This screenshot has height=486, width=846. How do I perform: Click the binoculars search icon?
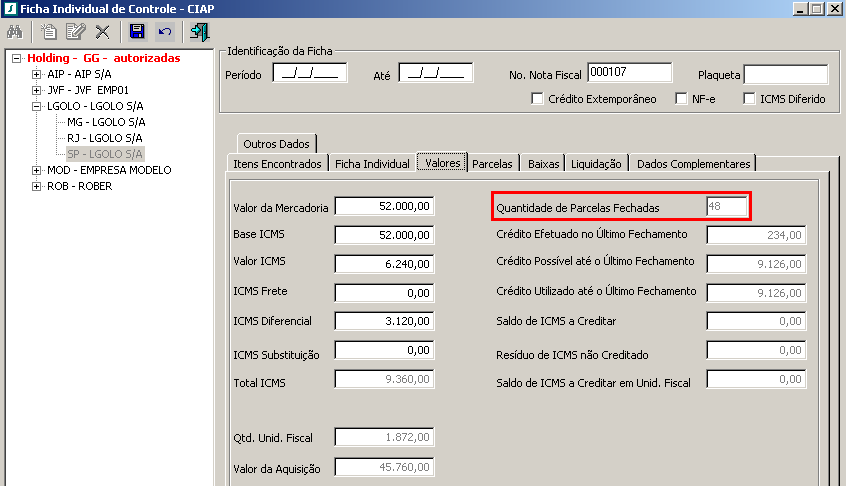click(14, 32)
